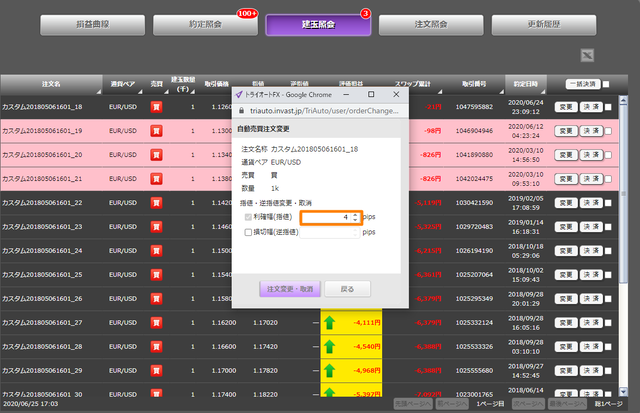640x413 pixels.
Task: Click トライオートFX icon in popup title bar
Action: tap(239, 95)
